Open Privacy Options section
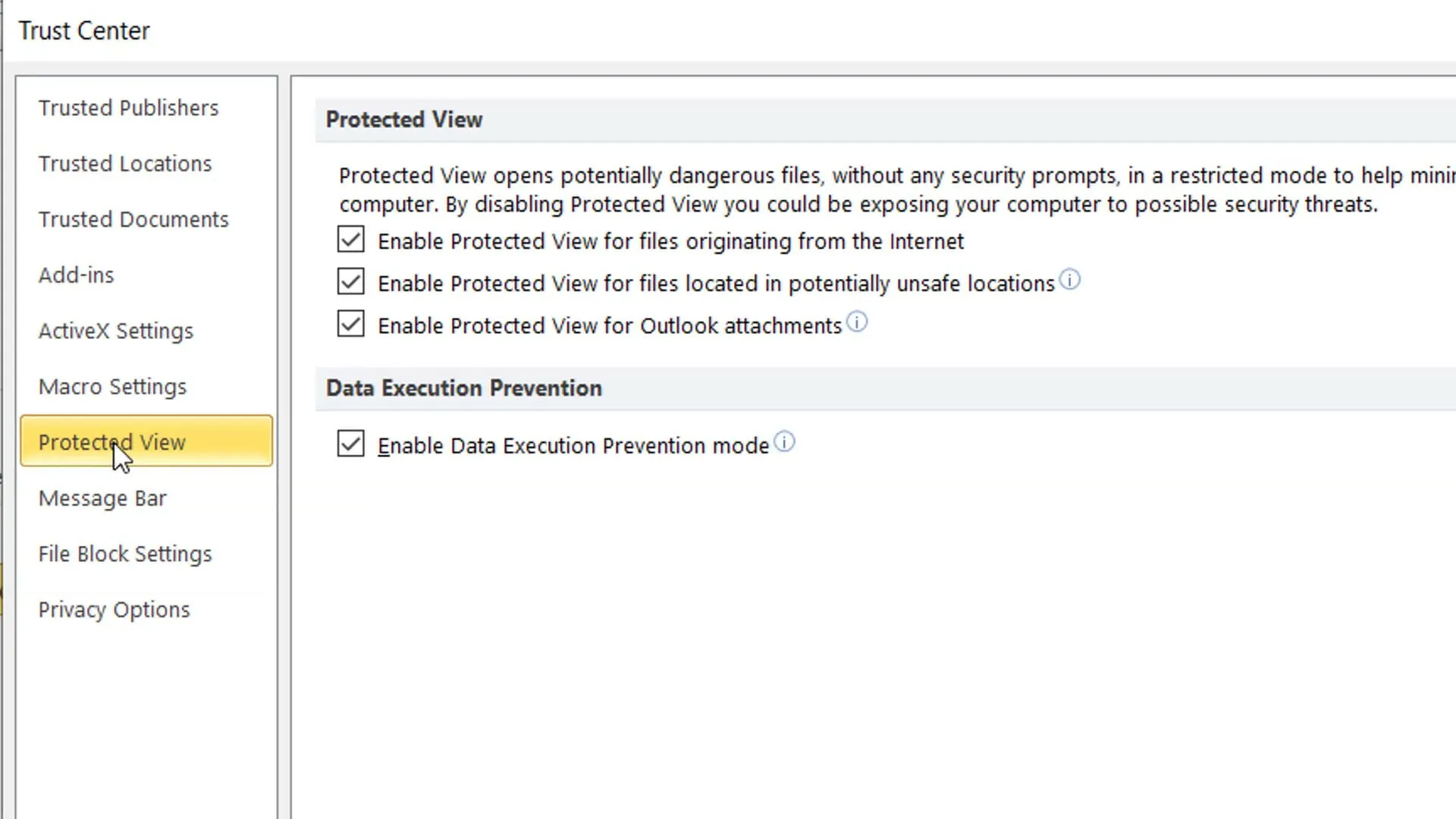 click(114, 610)
